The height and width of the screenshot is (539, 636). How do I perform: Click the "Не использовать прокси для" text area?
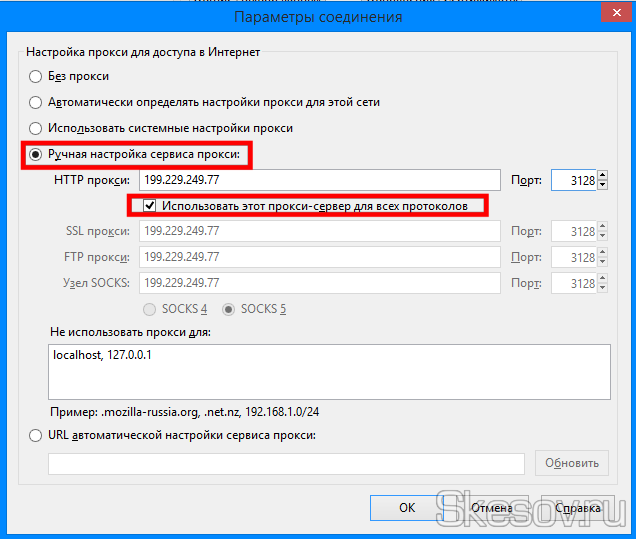point(329,372)
